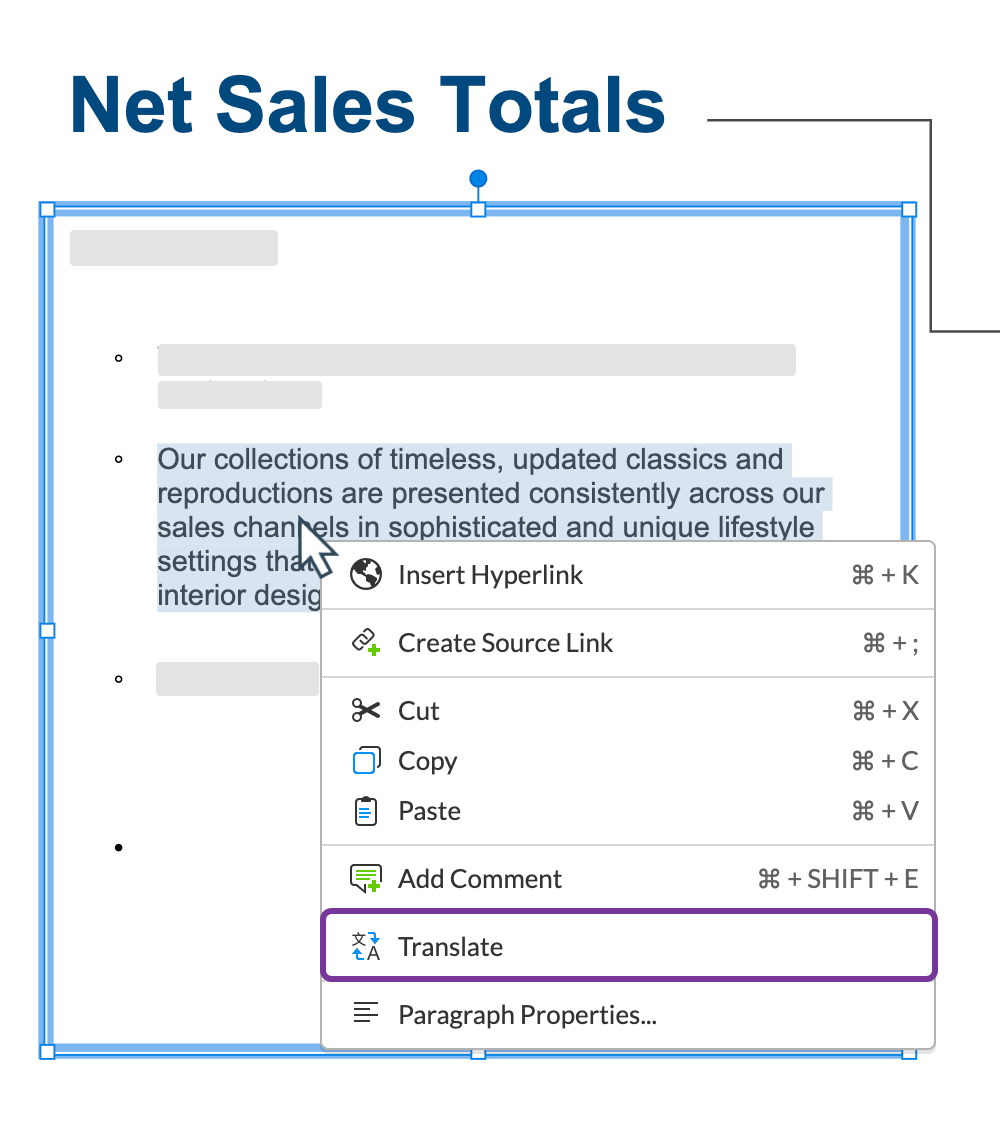Open Paragraph Properties... dialog entry
The height and width of the screenshot is (1126, 1000).
pos(527,1015)
